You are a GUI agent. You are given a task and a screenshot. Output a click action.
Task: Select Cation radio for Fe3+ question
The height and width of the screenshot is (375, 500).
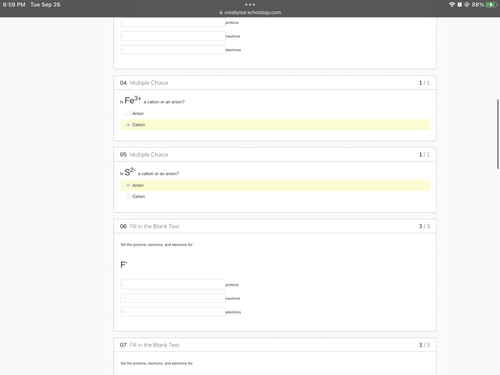[x=128, y=125]
